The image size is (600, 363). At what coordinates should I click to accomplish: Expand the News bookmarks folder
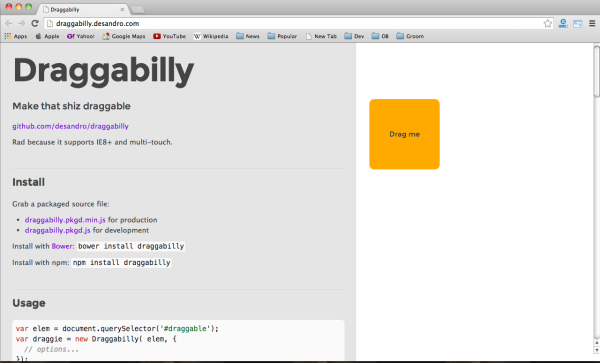(x=248, y=36)
